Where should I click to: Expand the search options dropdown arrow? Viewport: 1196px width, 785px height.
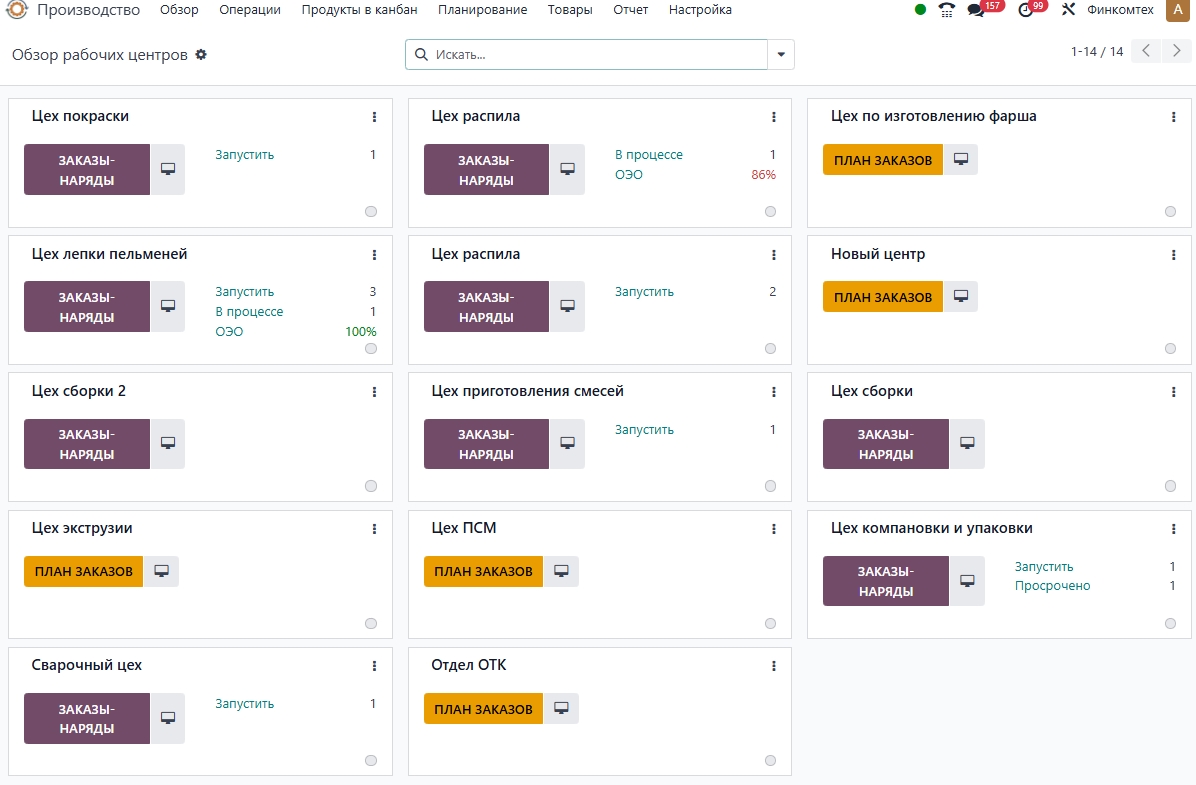pos(781,54)
